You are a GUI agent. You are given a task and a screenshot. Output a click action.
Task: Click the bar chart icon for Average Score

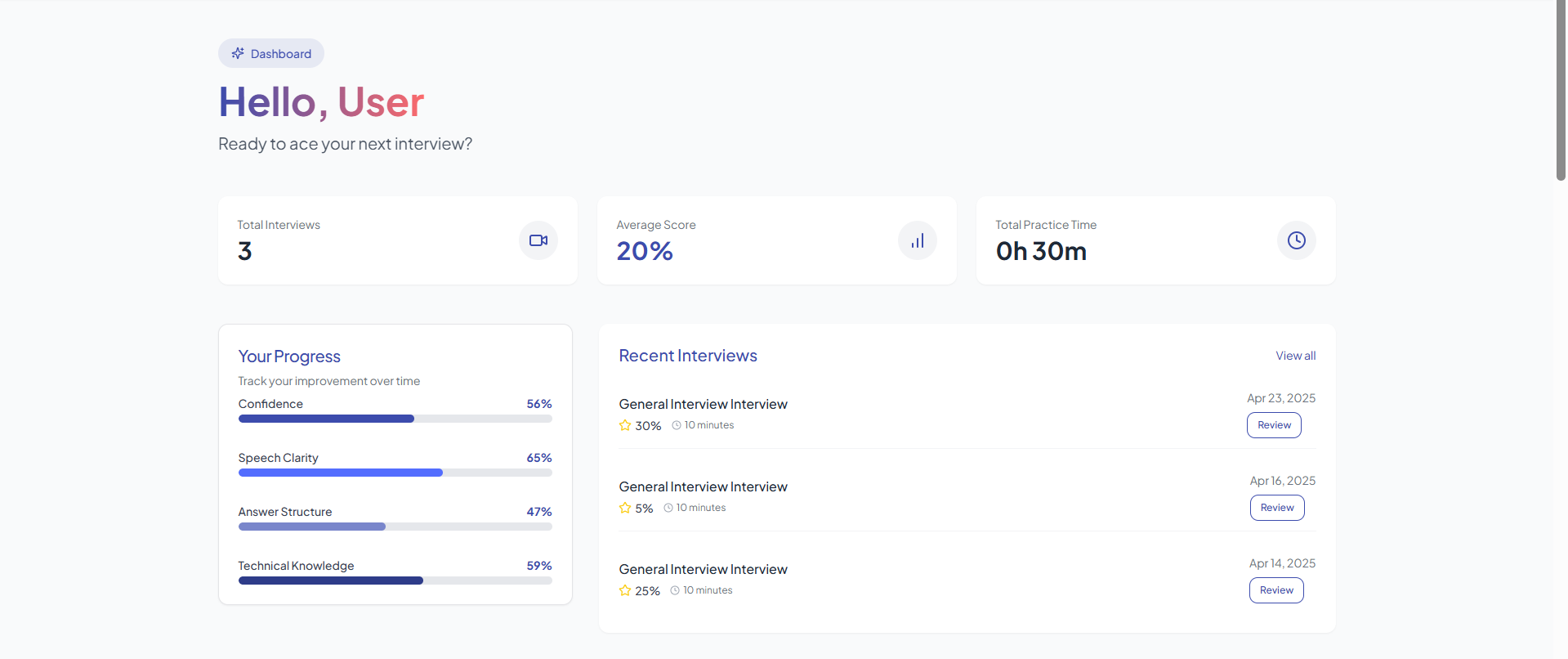coord(918,240)
